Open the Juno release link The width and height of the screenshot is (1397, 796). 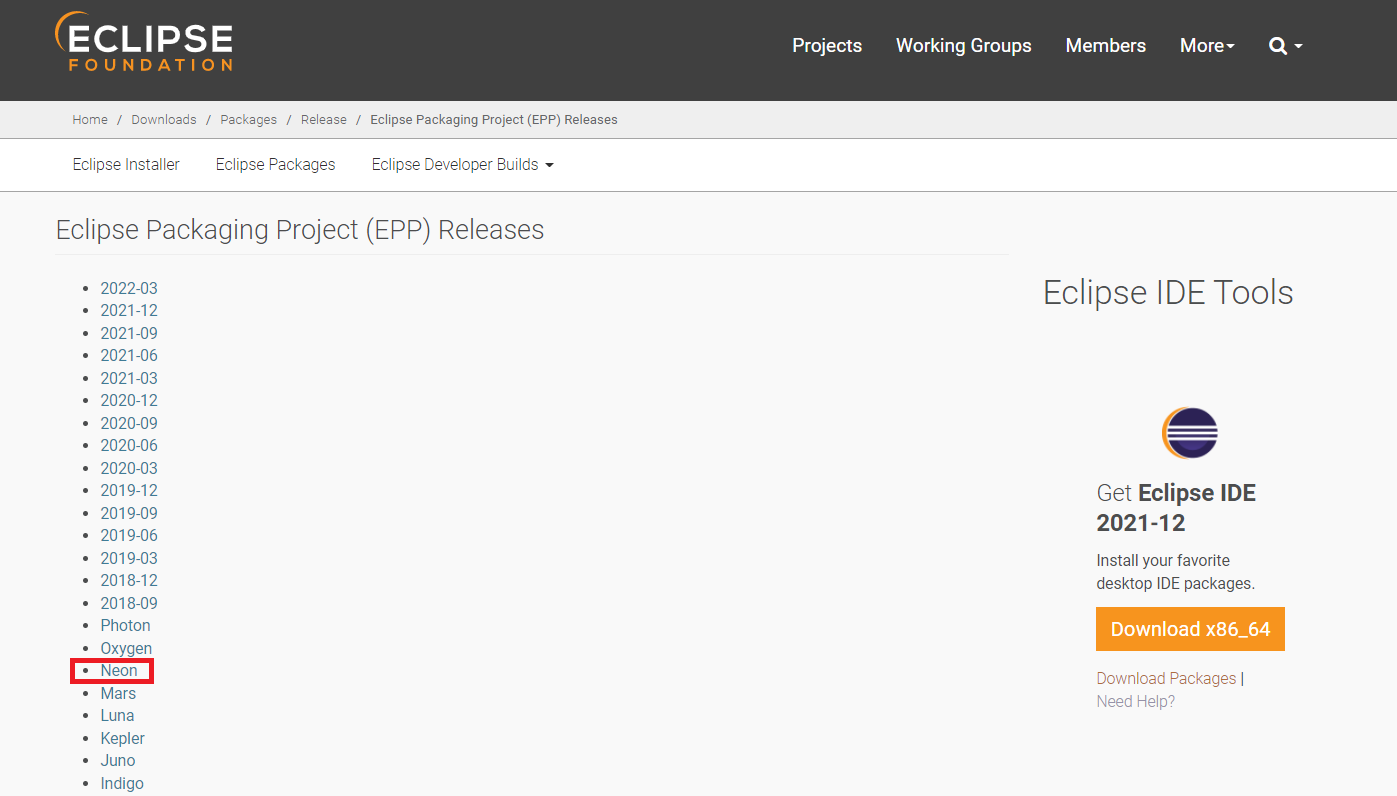tap(117, 760)
